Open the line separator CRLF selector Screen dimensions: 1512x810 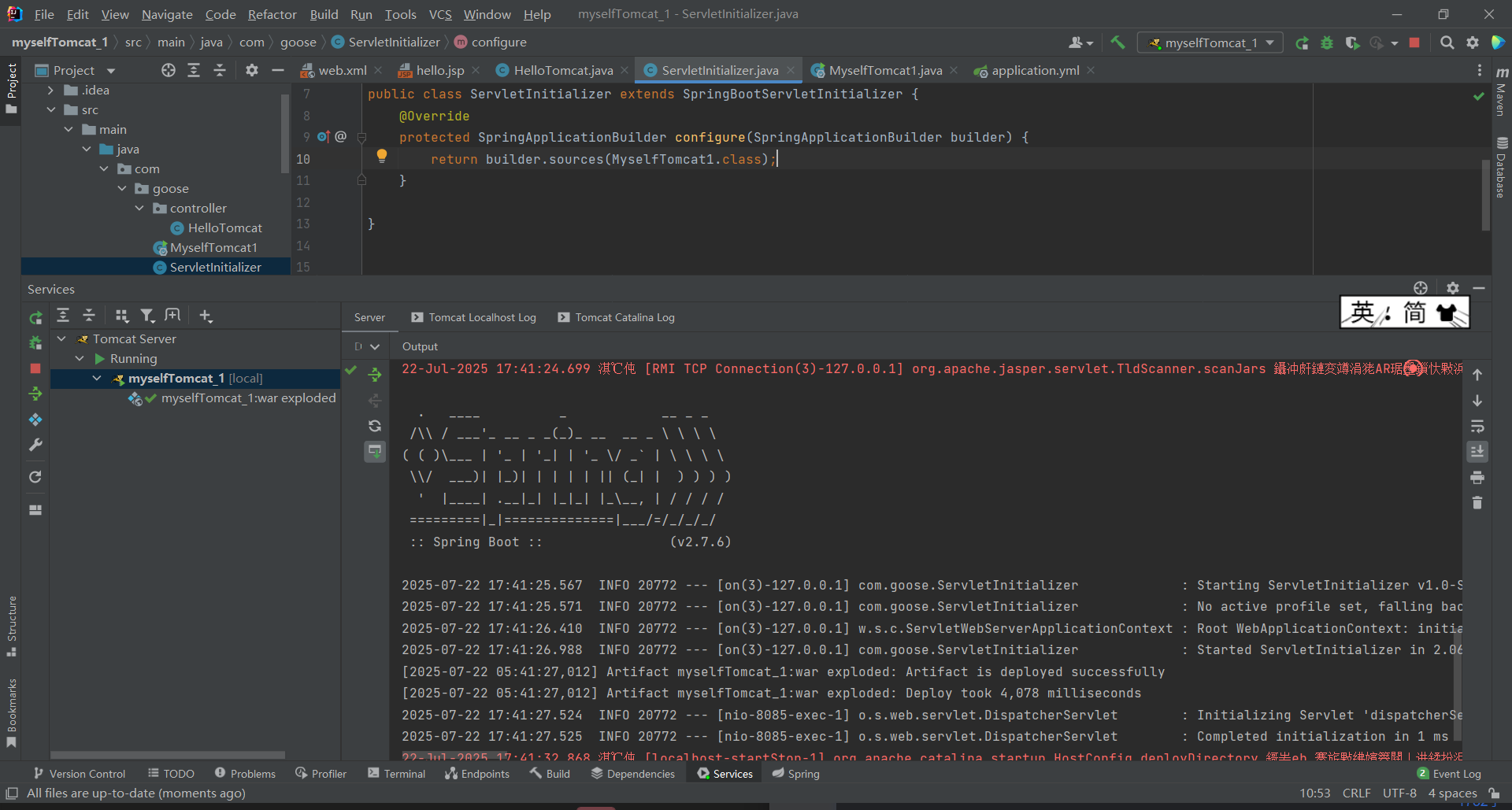coord(1357,793)
